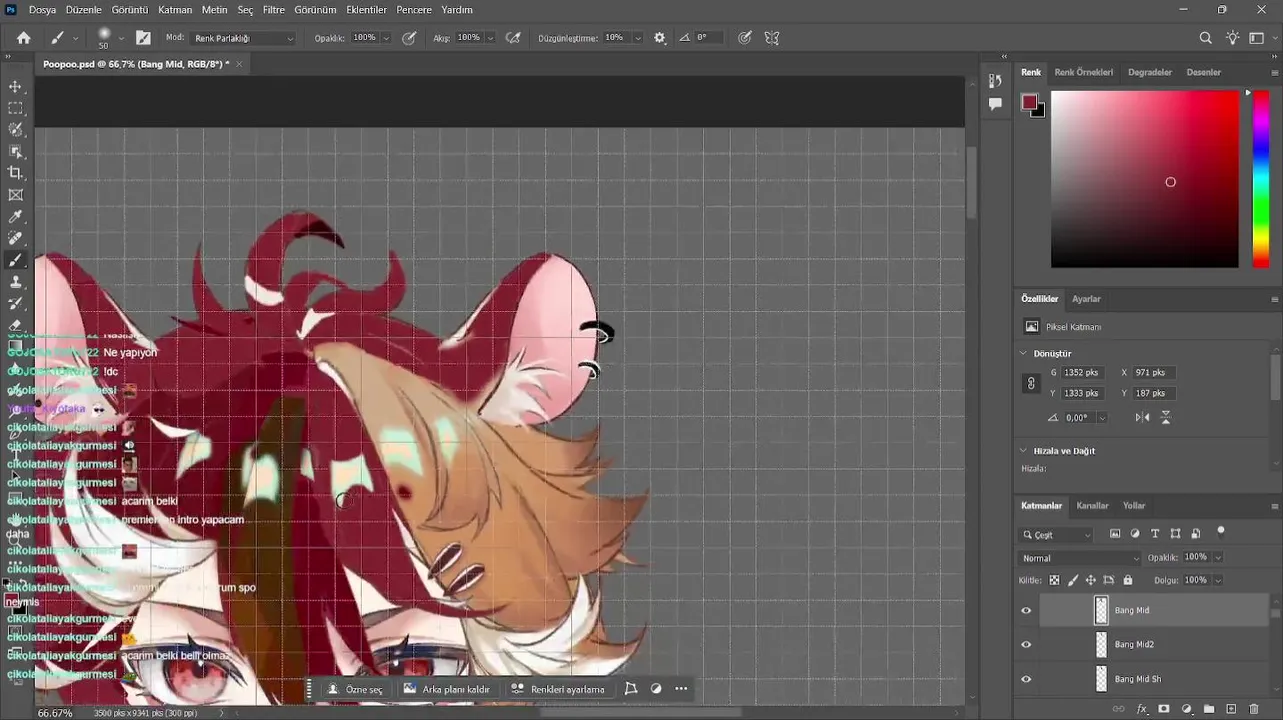This screenshot has height=720, width=1283.
Task: Toggle lock position
Action: 1091,580
